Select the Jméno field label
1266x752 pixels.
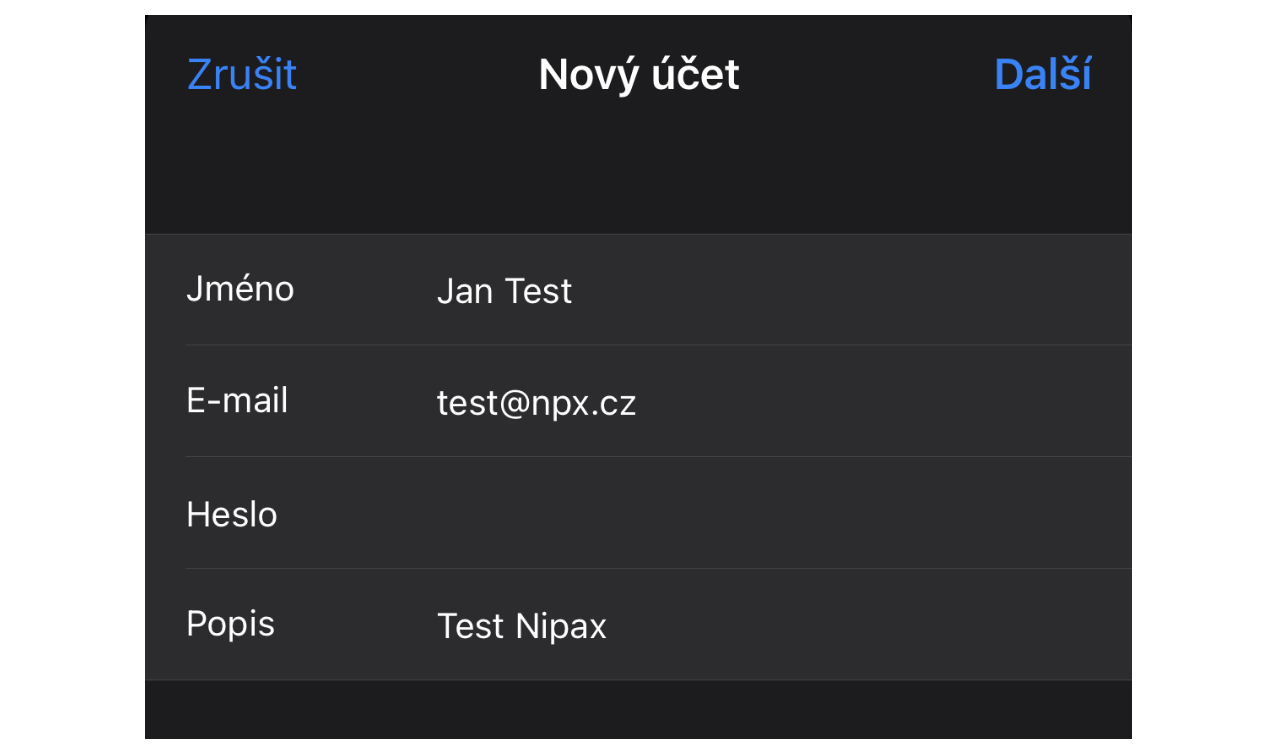240,289
